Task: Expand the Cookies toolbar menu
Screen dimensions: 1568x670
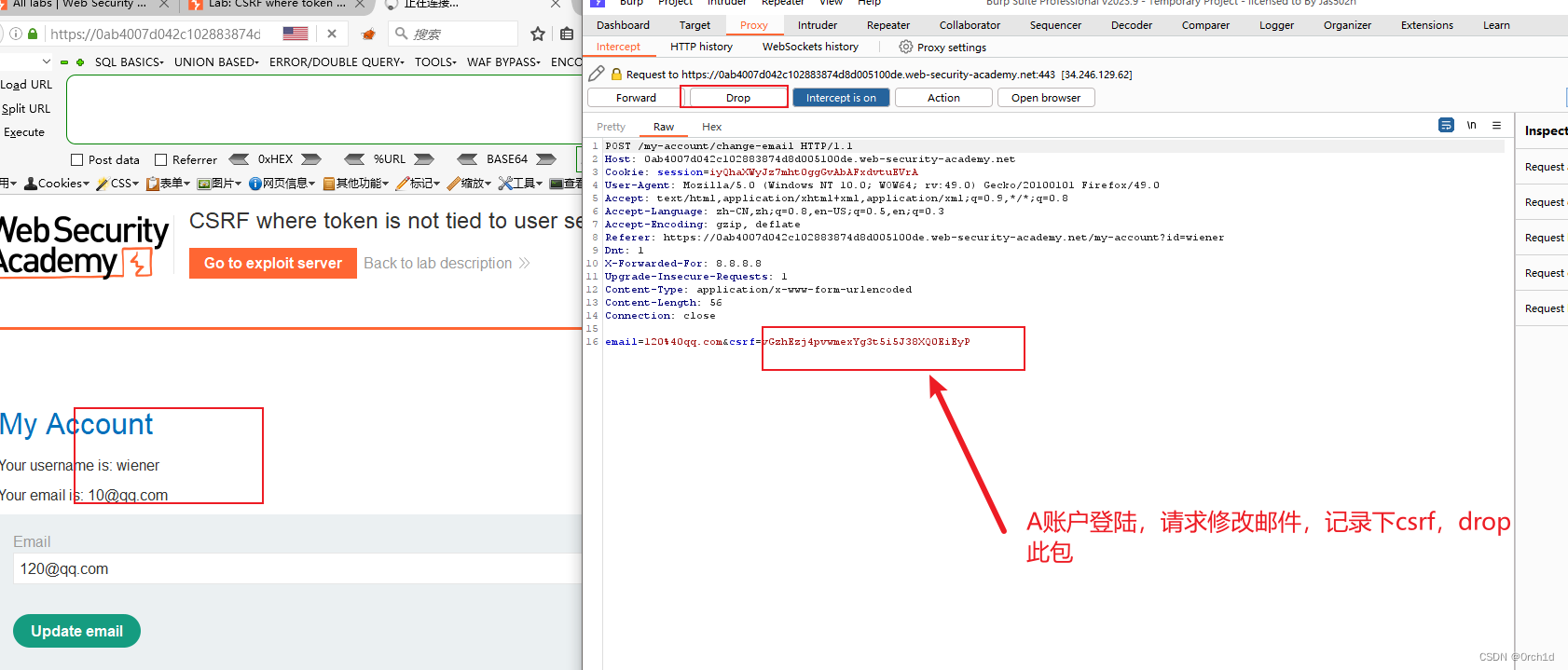Action: tap(57, 184)
